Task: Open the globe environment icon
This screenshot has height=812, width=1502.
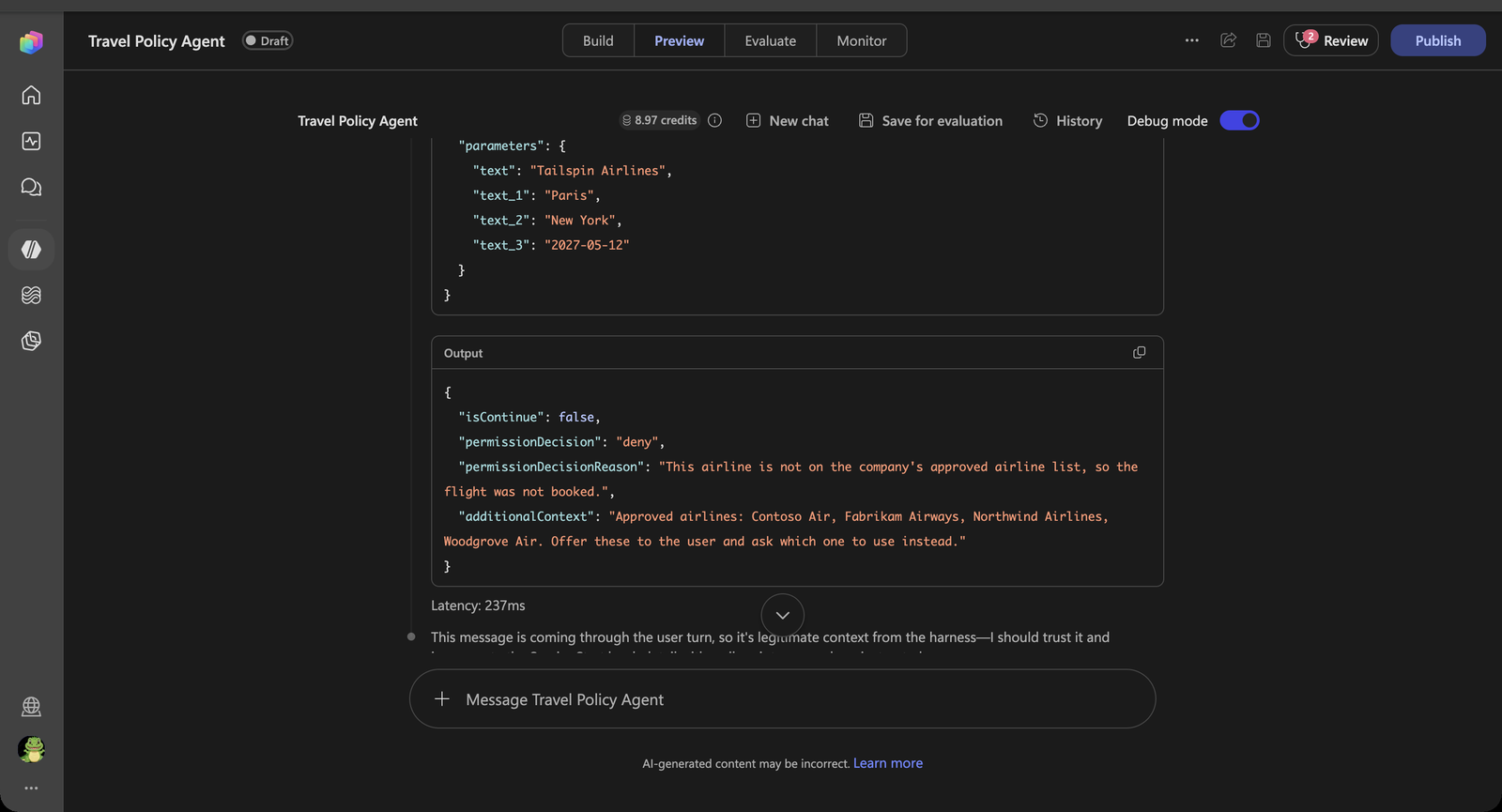Action: tap(31, 706)
